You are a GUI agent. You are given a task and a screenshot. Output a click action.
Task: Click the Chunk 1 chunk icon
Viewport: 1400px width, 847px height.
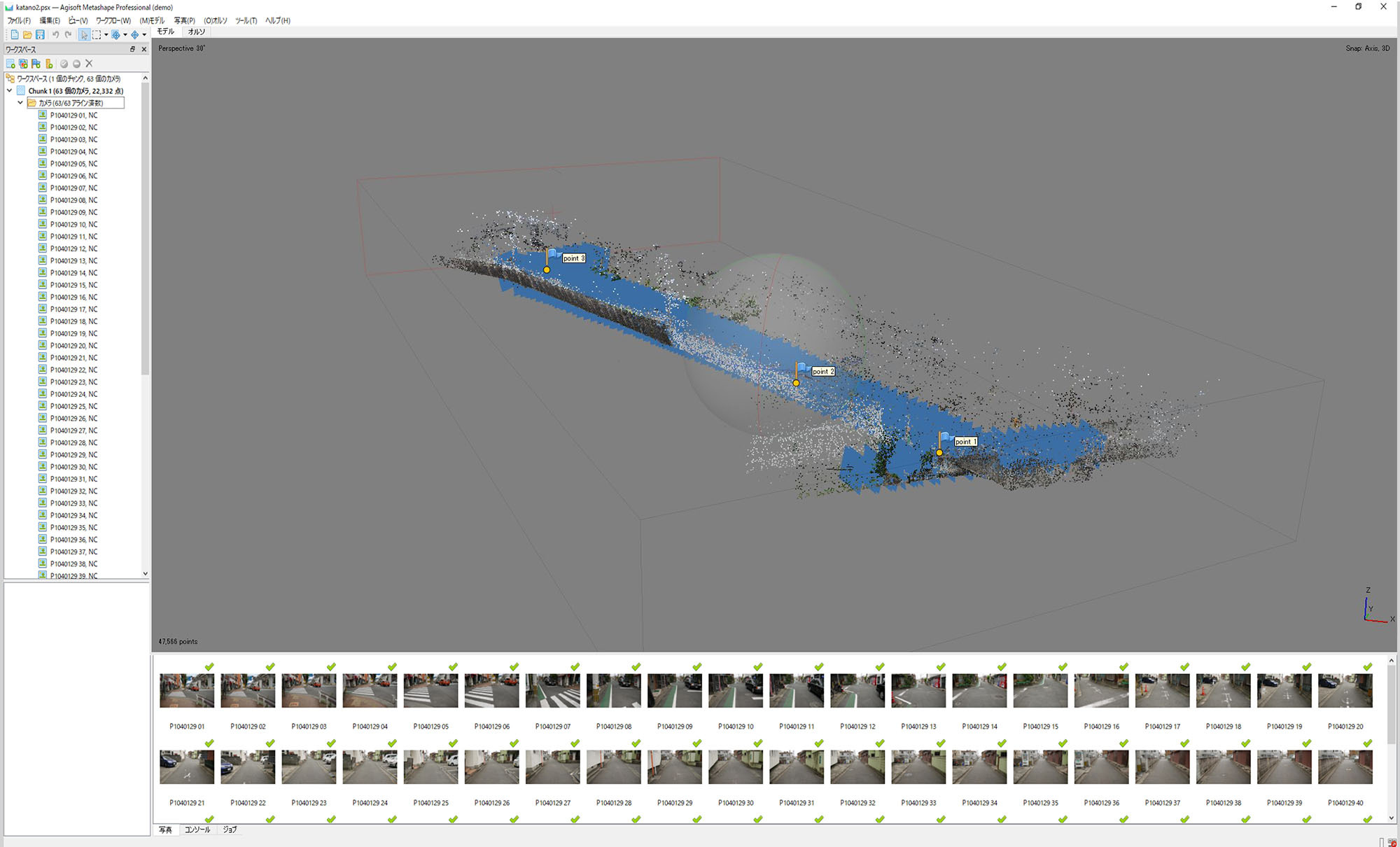pos(21,90)
